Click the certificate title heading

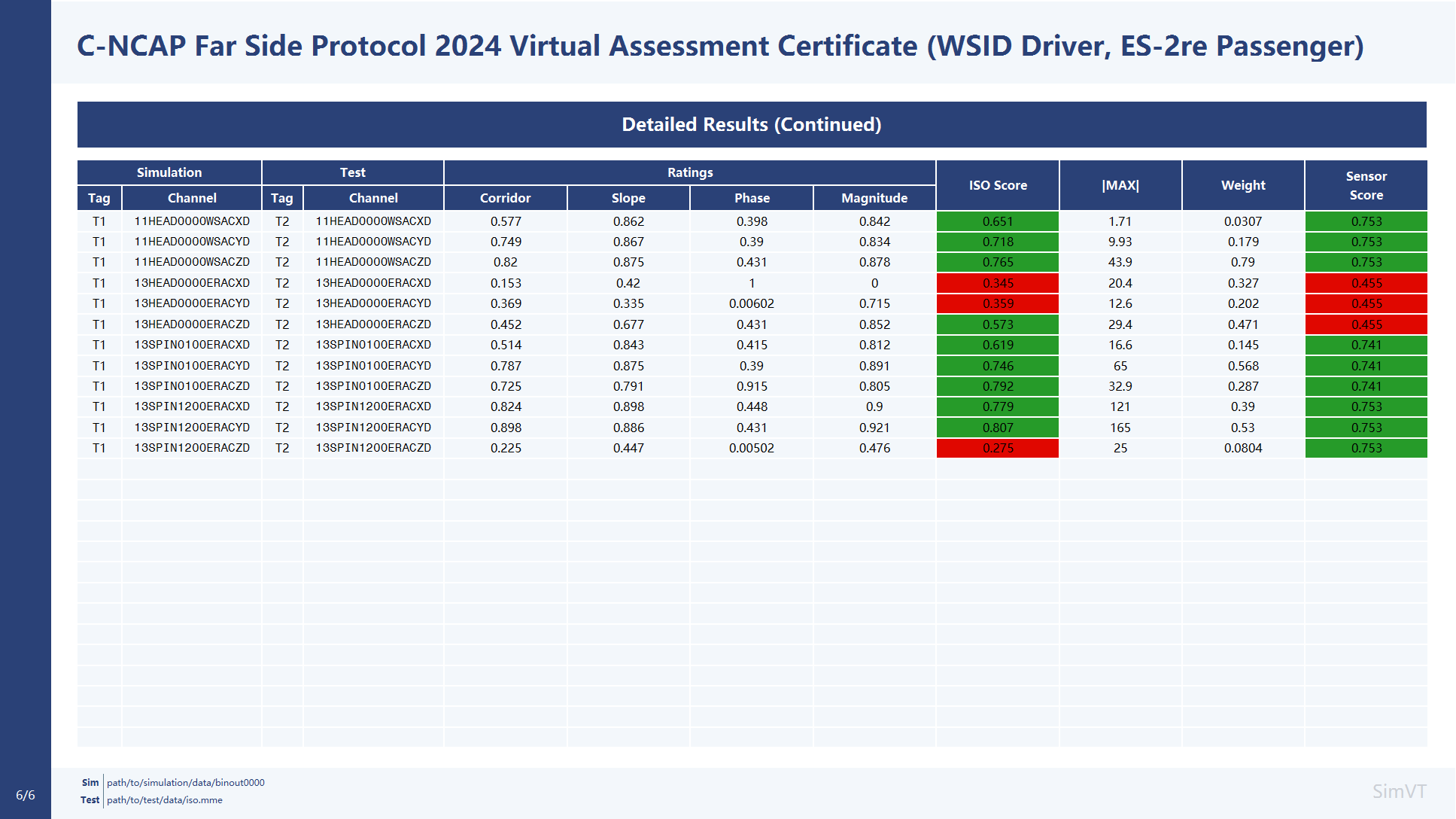720,46
